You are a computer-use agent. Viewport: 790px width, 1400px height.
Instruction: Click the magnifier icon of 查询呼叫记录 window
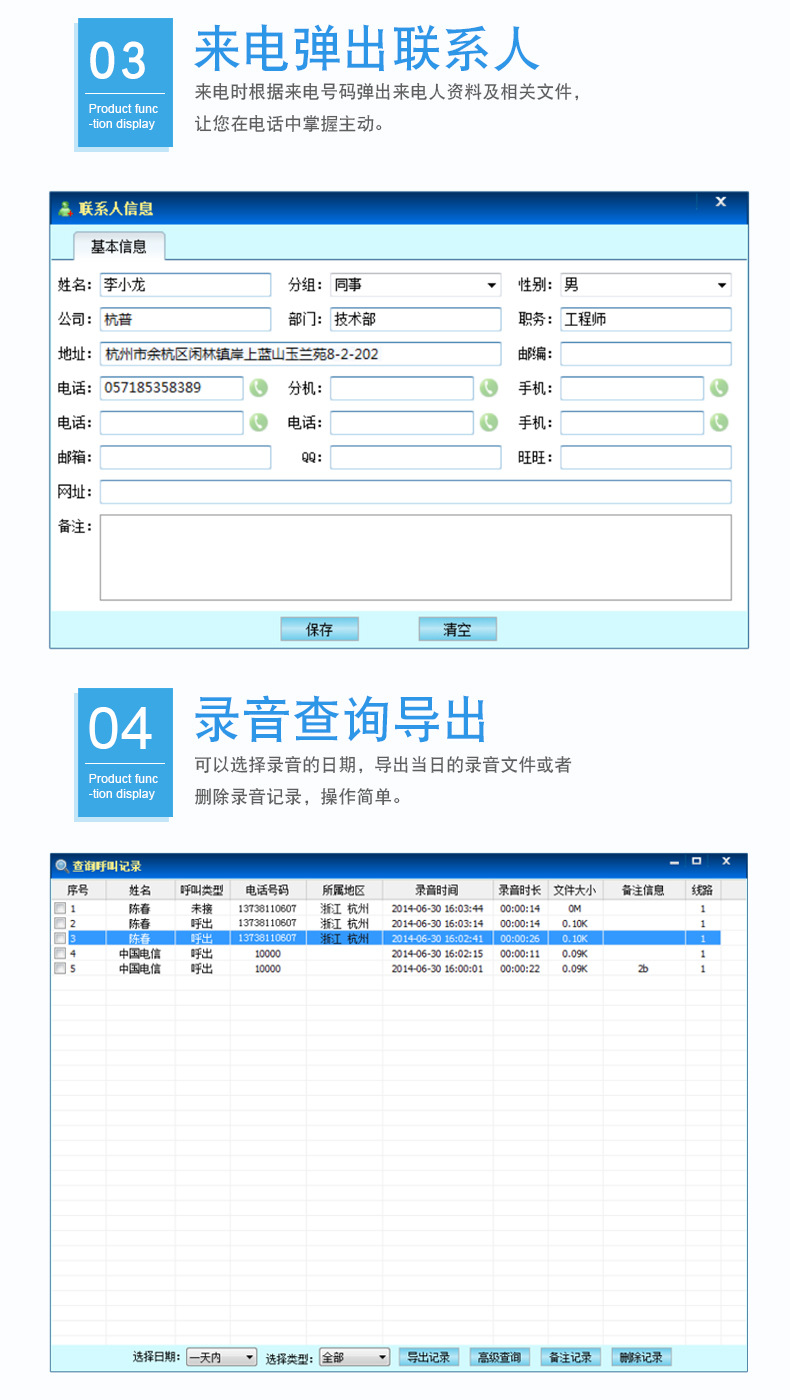[62, 866]
